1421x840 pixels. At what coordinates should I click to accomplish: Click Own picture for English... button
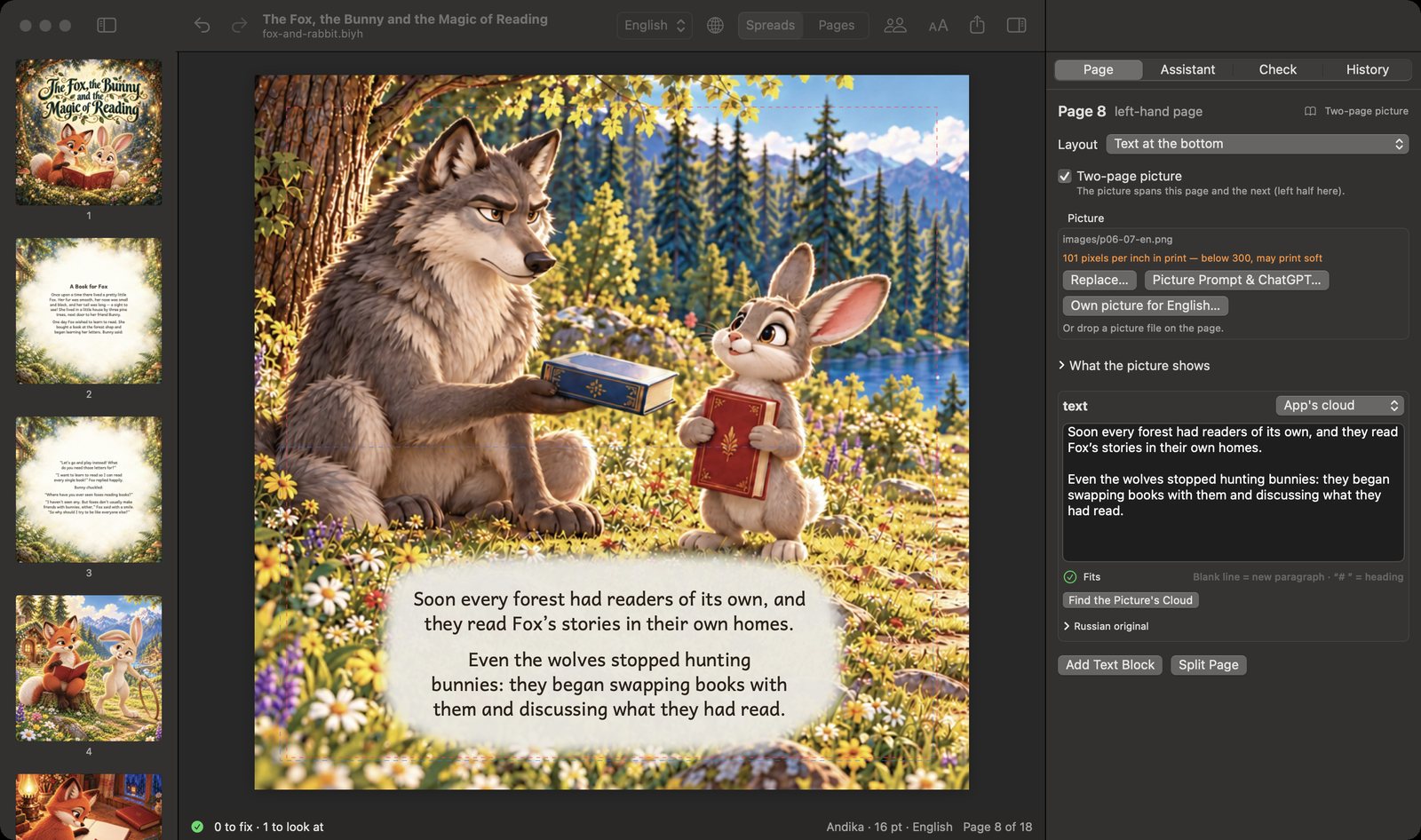click(1145, 305)
